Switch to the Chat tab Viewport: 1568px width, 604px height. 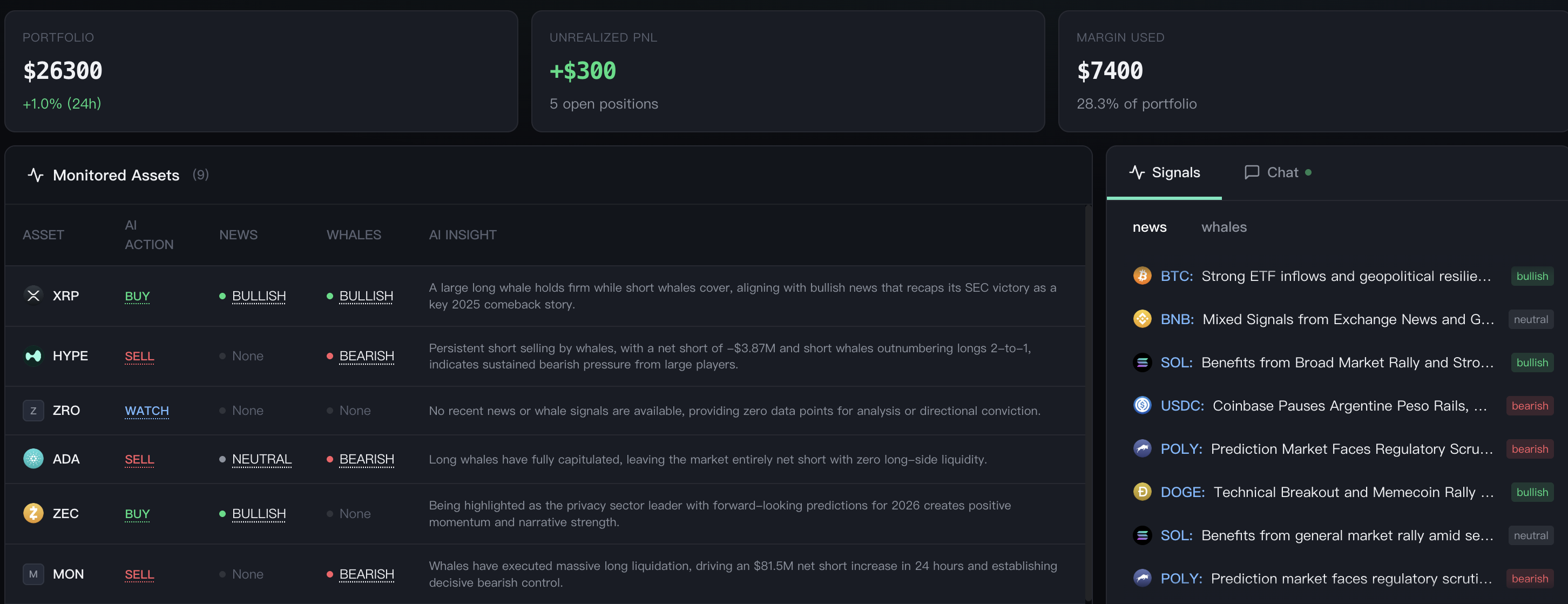pyautogui.click(x=1277, y=173)
